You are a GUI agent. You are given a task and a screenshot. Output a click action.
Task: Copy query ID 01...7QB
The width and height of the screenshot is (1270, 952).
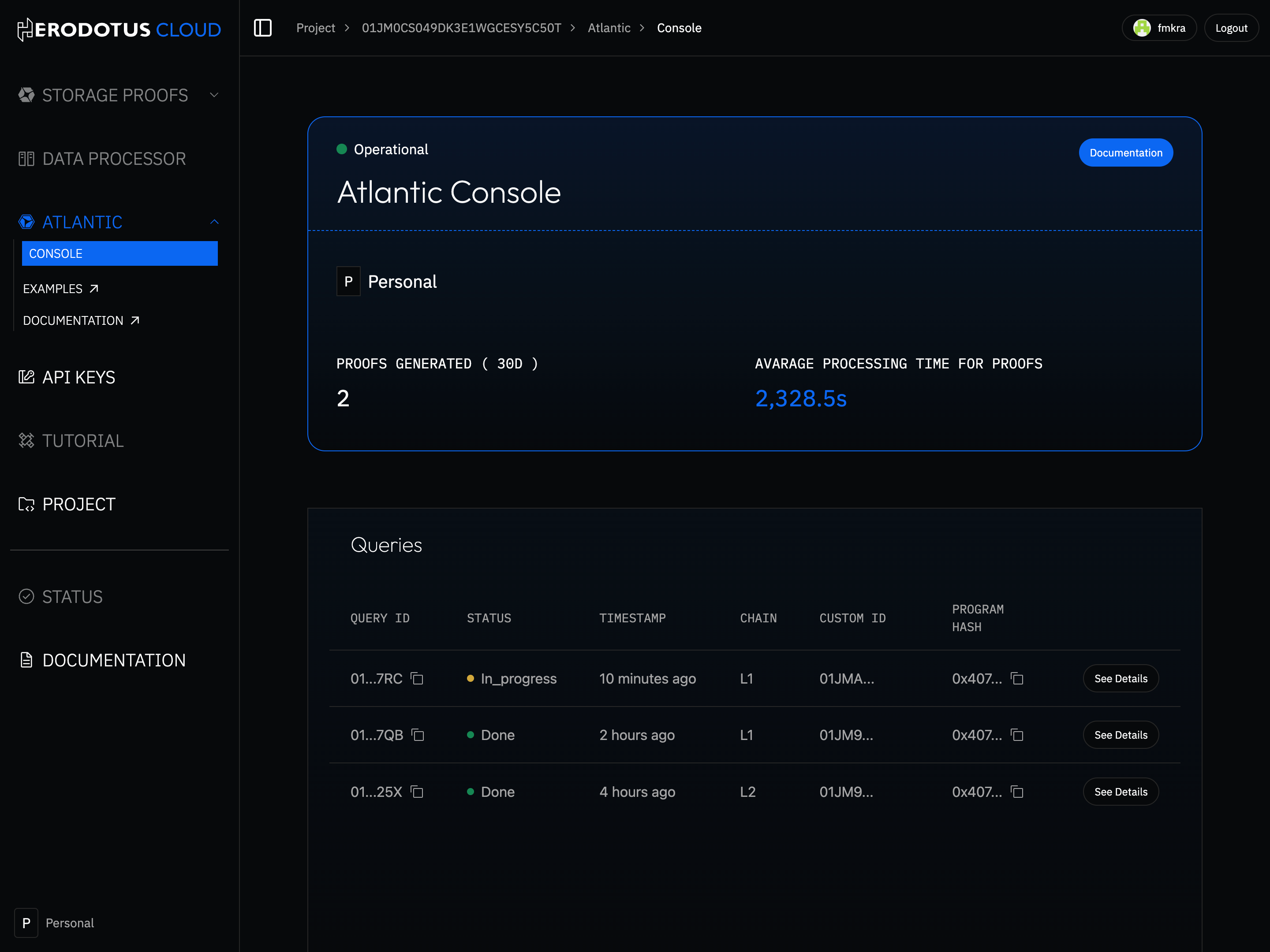418,735
